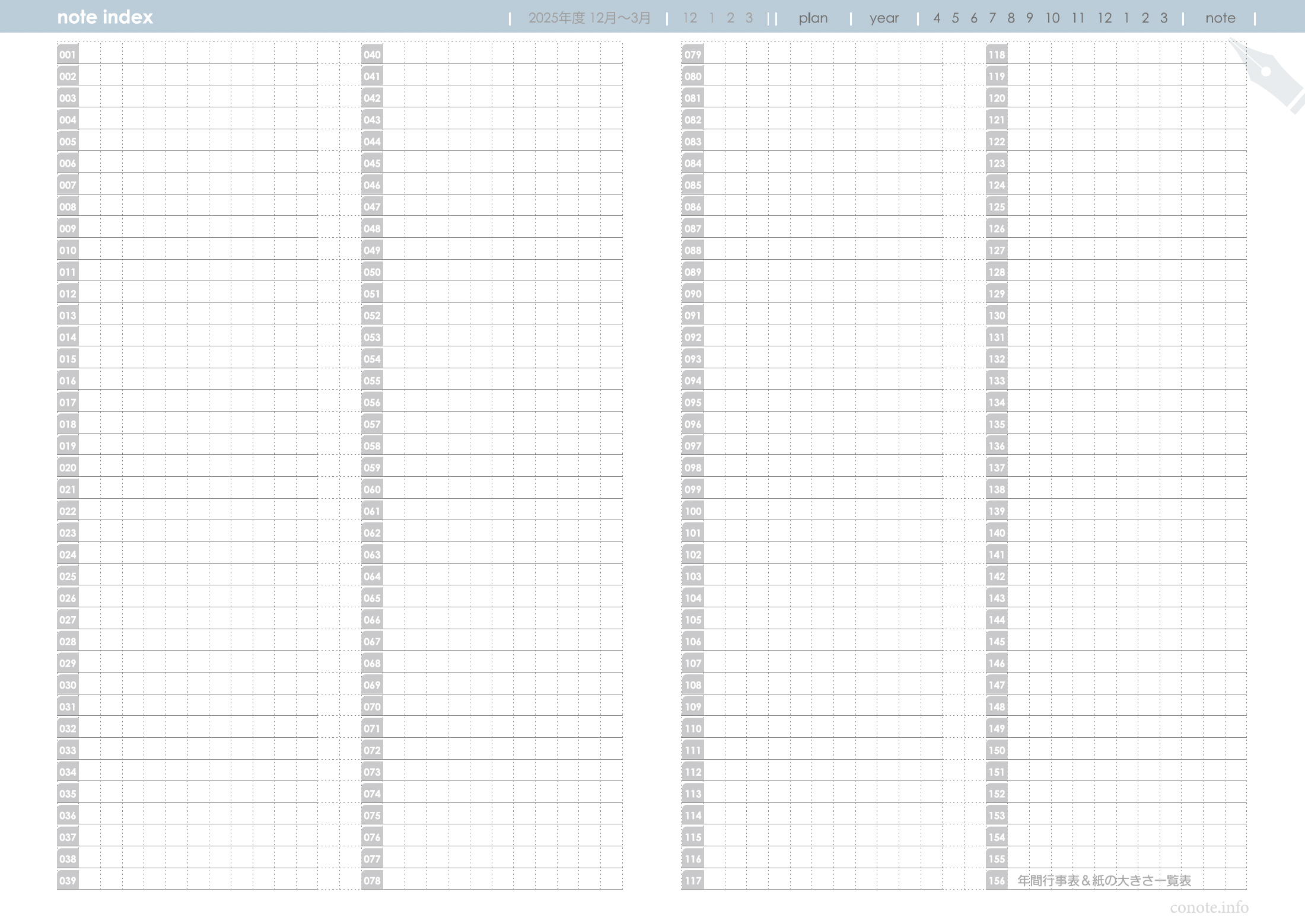Open 年間行事表＆紙の大きさ一覧表 entry
The height and width of the screenshot is (924, 1305).
tap(1104, 880)
